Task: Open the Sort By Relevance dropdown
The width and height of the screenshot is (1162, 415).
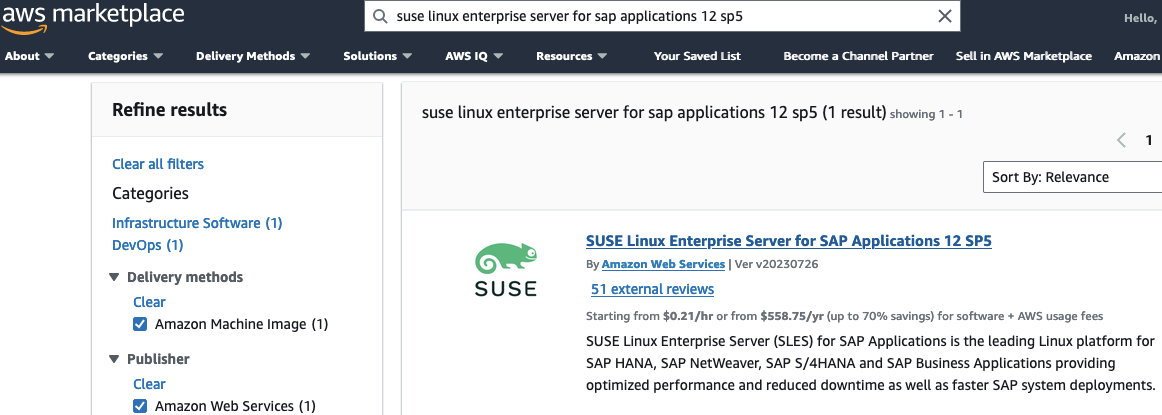Action: (1072, 177)
